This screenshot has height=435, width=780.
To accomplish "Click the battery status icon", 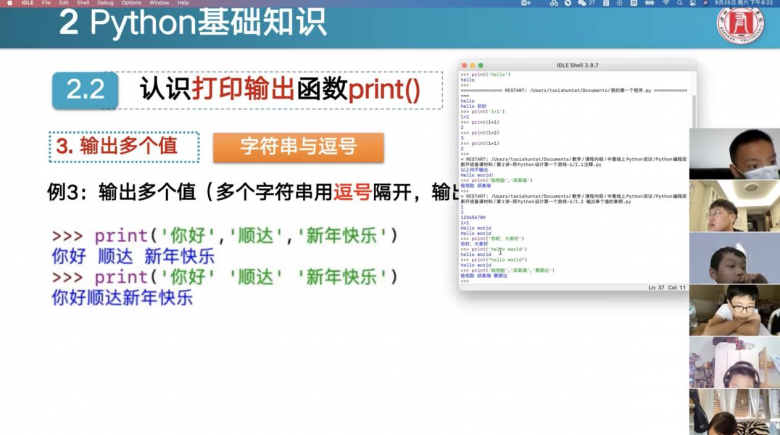I will coord(647,3).
